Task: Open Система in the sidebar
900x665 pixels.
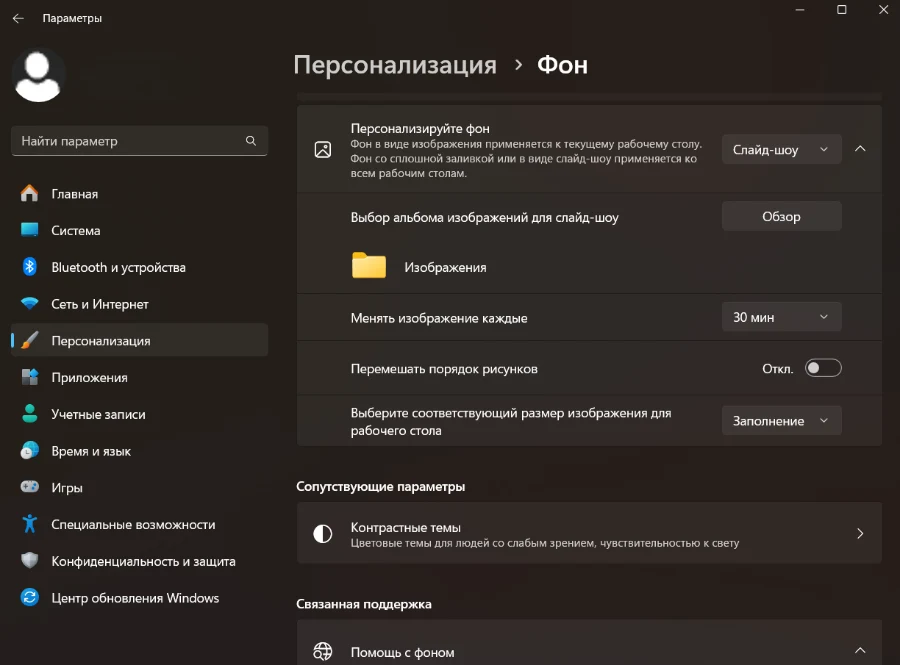Action: point(76,230)
